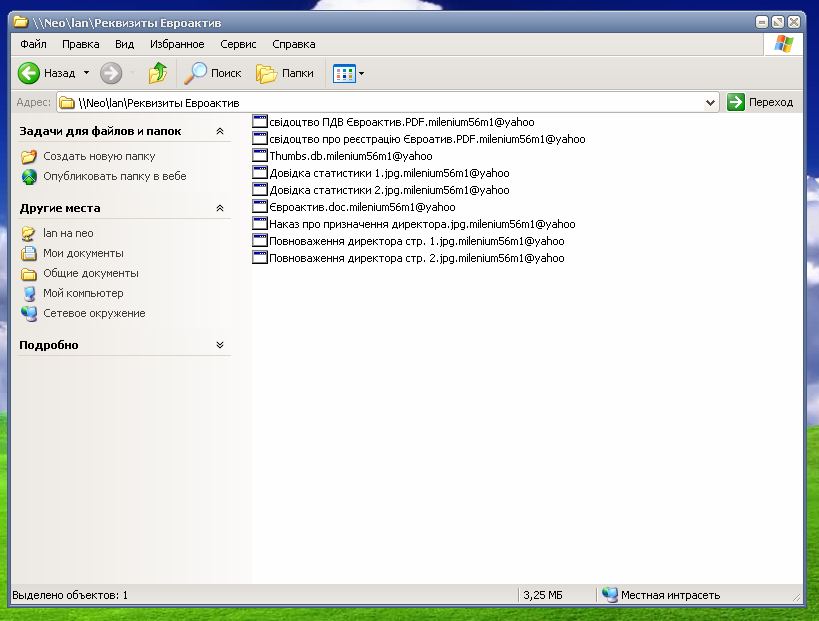Expand the address bar dropdown list

click(x=711, y=102)
